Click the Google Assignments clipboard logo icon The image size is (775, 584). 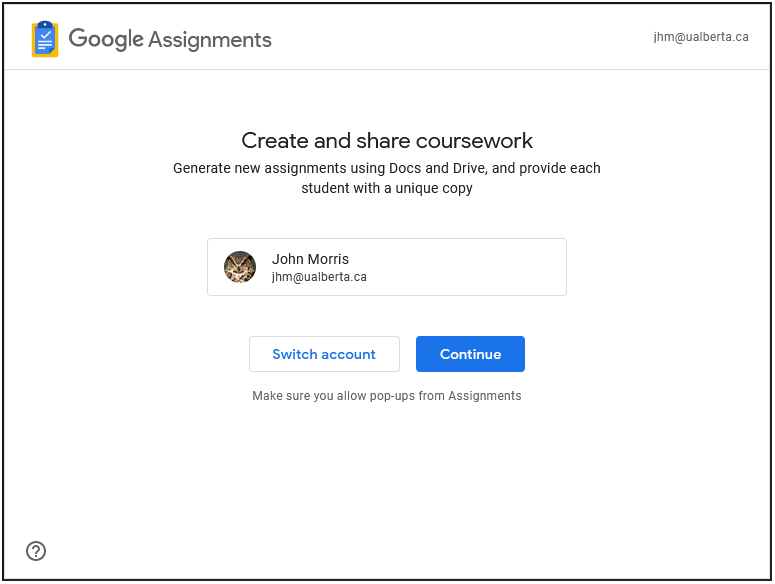[45, 39]
